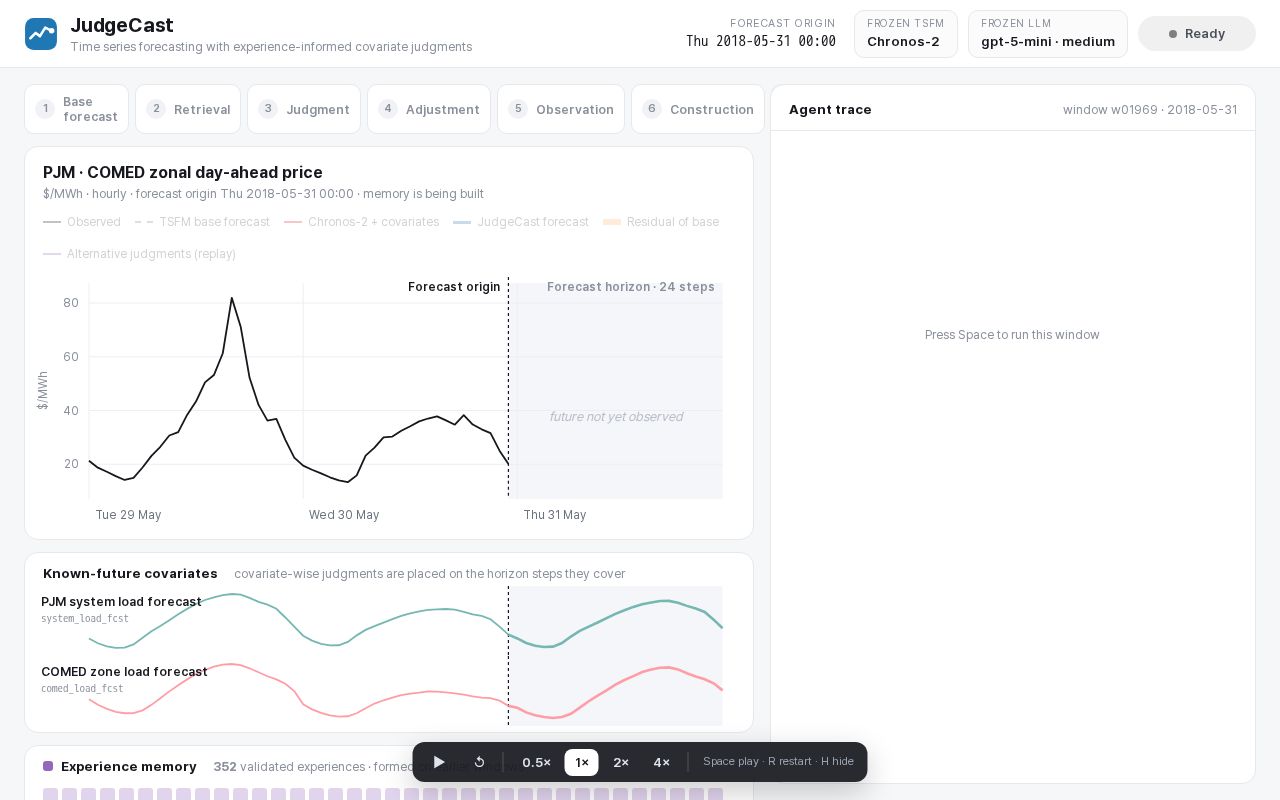Start playback with the play button

click(x=439, y=762)
